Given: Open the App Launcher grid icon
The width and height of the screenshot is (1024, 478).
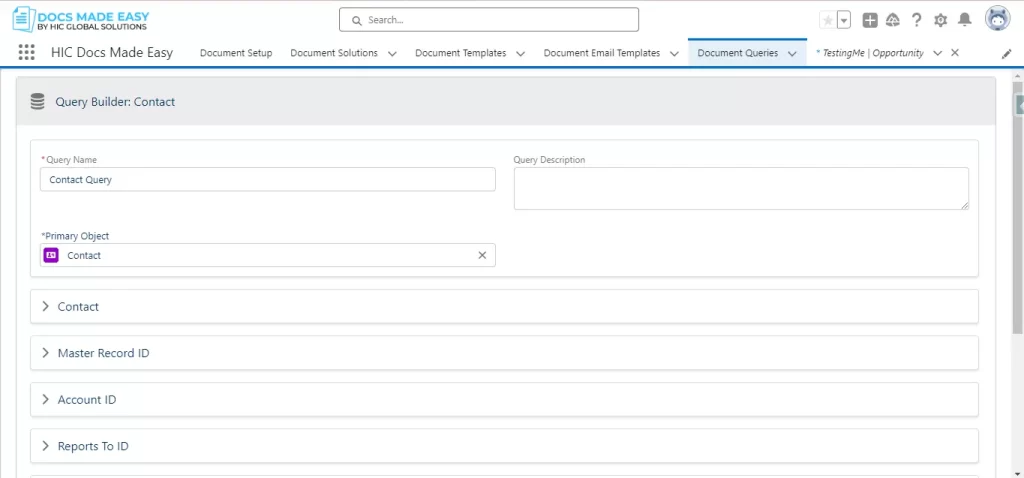Looking at the screenshot, I should (26, 53).
